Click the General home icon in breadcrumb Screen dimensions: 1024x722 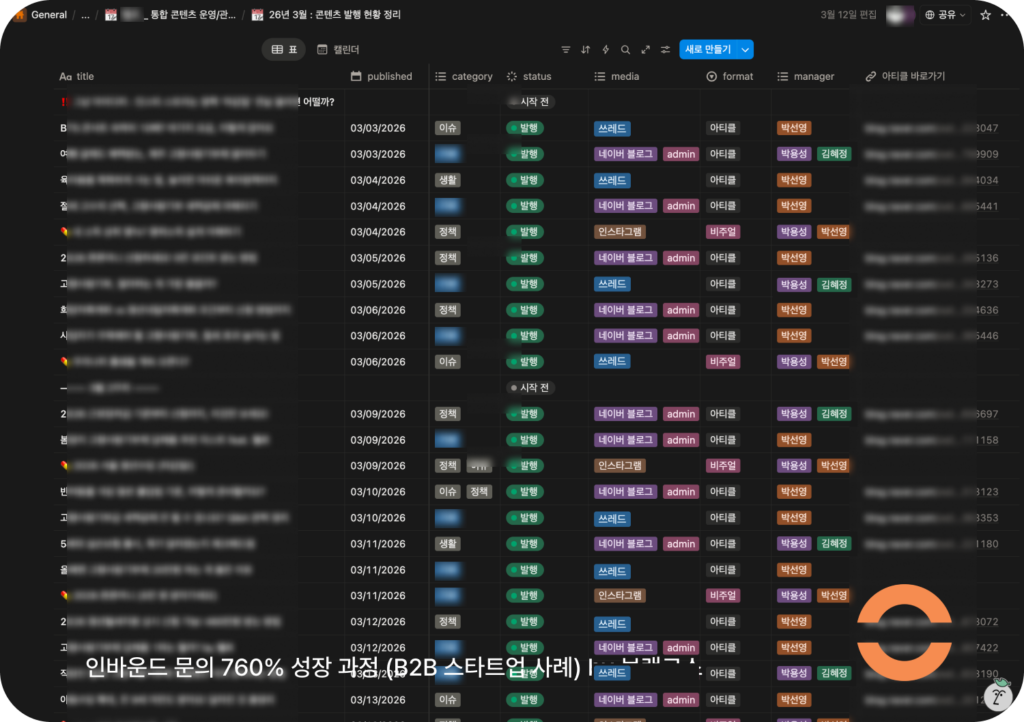(19, 15)
